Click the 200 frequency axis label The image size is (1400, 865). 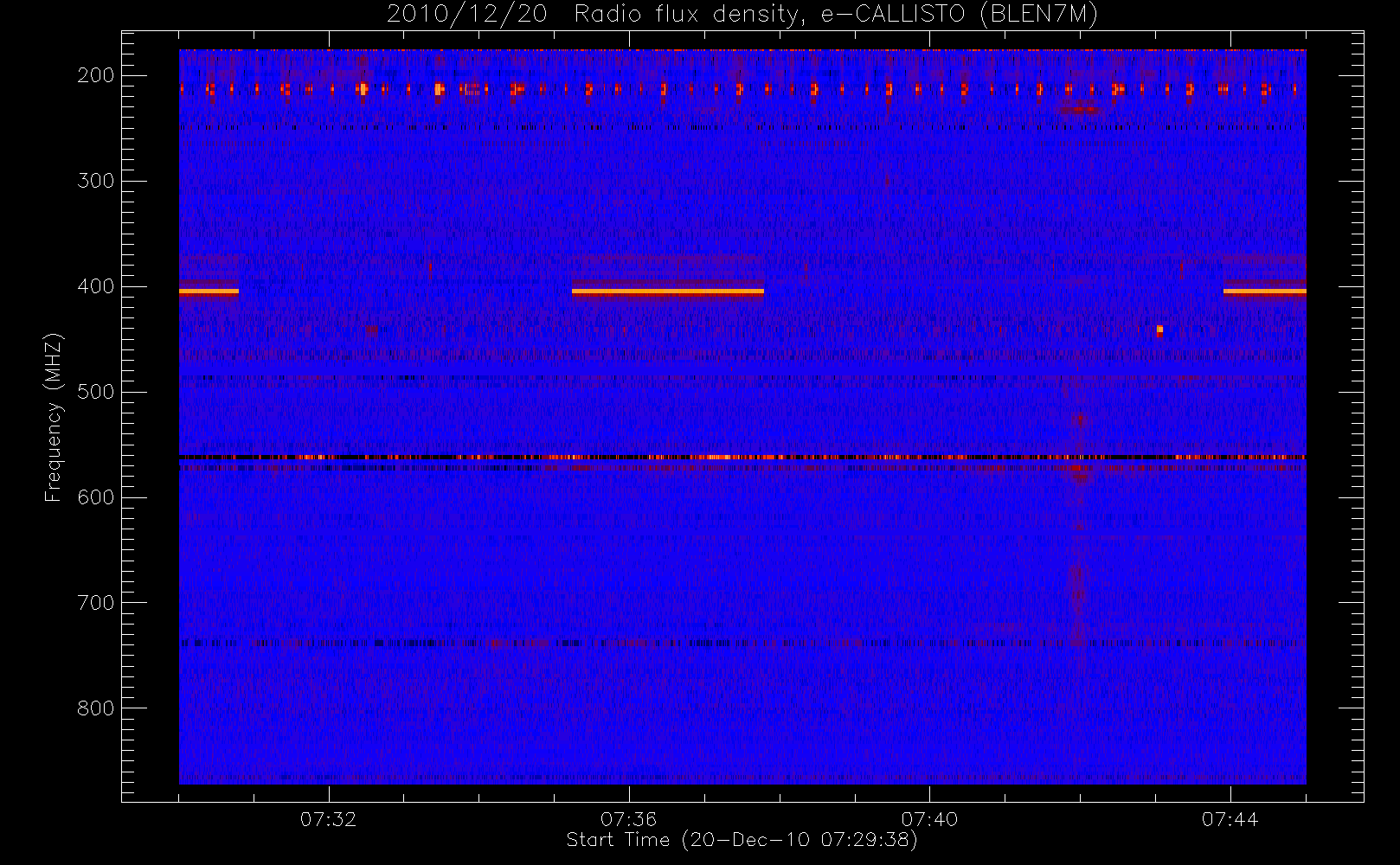(x=96, y=75)
